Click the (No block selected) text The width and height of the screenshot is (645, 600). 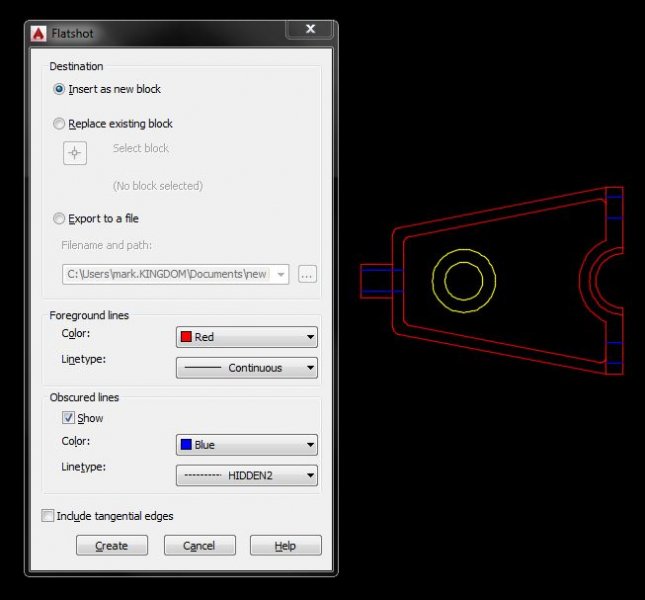(x=158, y=186)
